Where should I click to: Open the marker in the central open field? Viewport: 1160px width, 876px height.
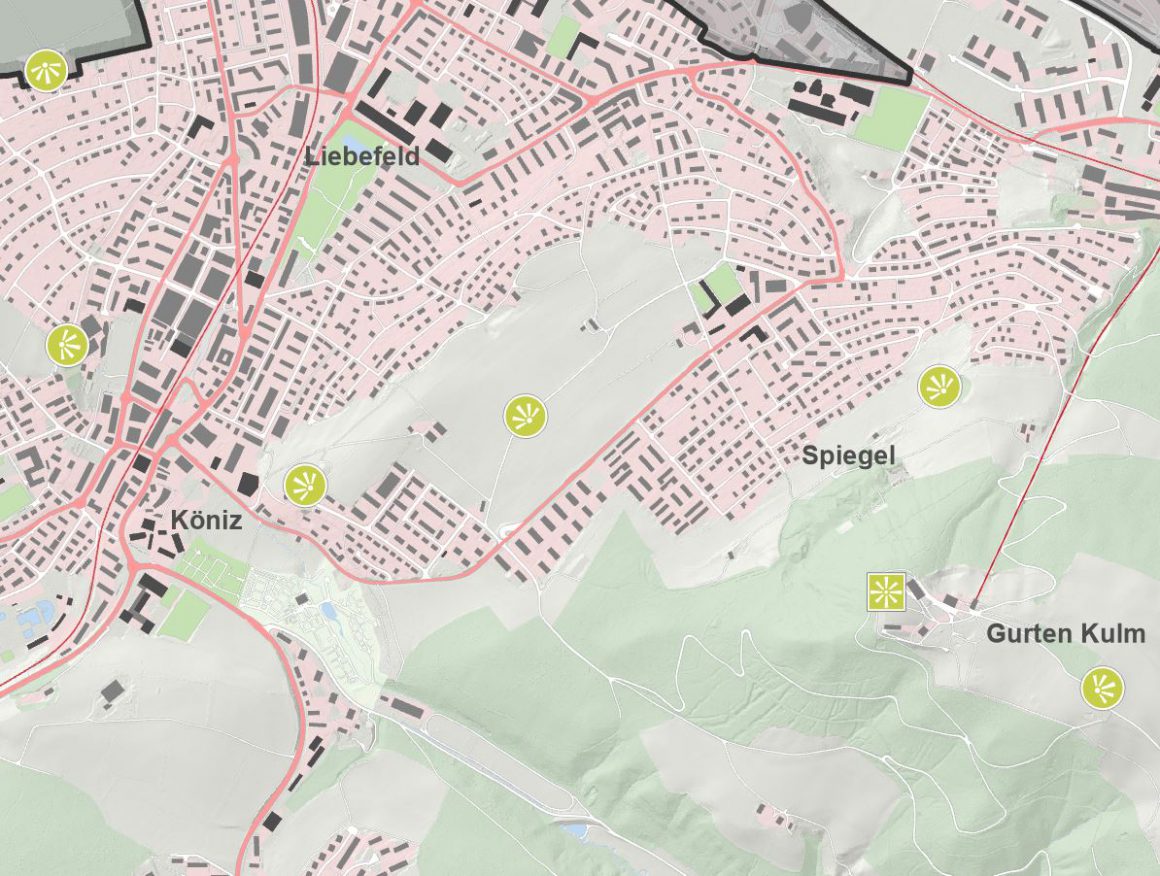point(525,416)
